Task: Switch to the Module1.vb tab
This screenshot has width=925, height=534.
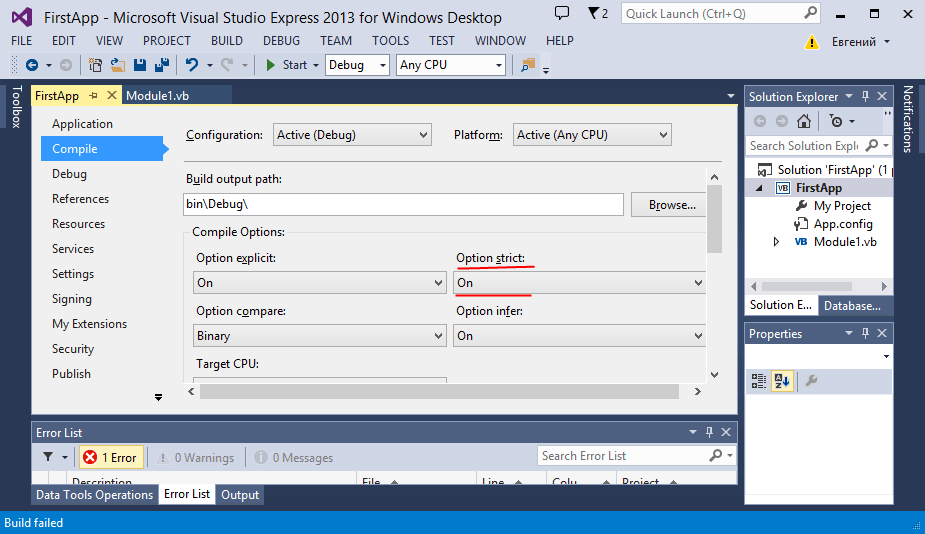Action: point(158,96)
